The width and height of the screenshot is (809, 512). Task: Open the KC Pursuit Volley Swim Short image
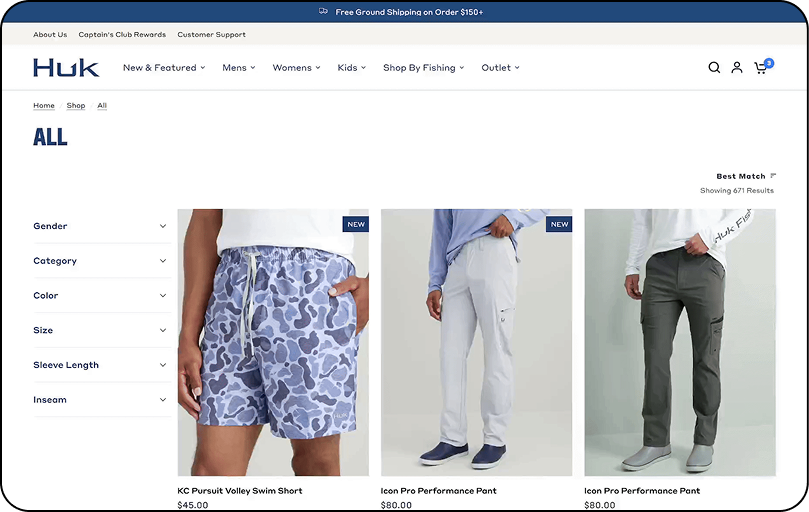point(273,342)
